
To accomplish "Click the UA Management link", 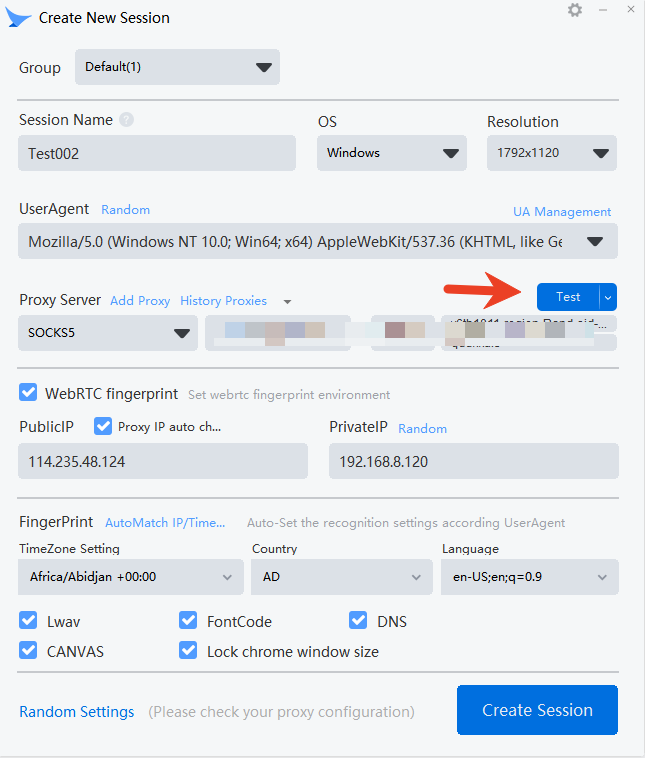I will (561, 212).
